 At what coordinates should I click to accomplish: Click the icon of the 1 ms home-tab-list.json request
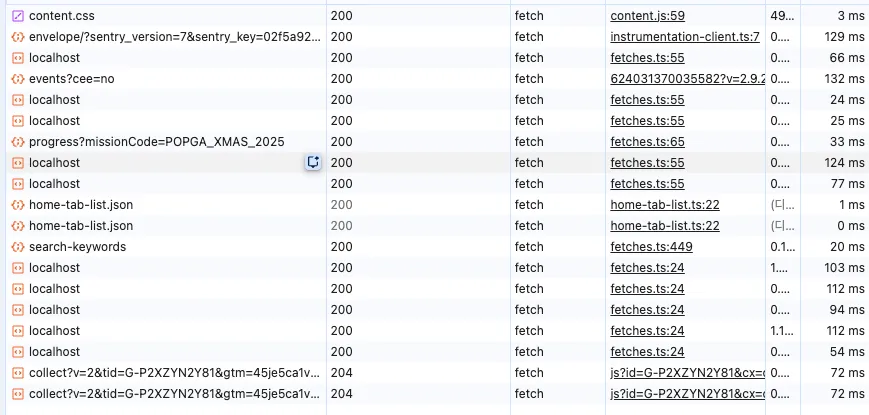coord(17,205)
